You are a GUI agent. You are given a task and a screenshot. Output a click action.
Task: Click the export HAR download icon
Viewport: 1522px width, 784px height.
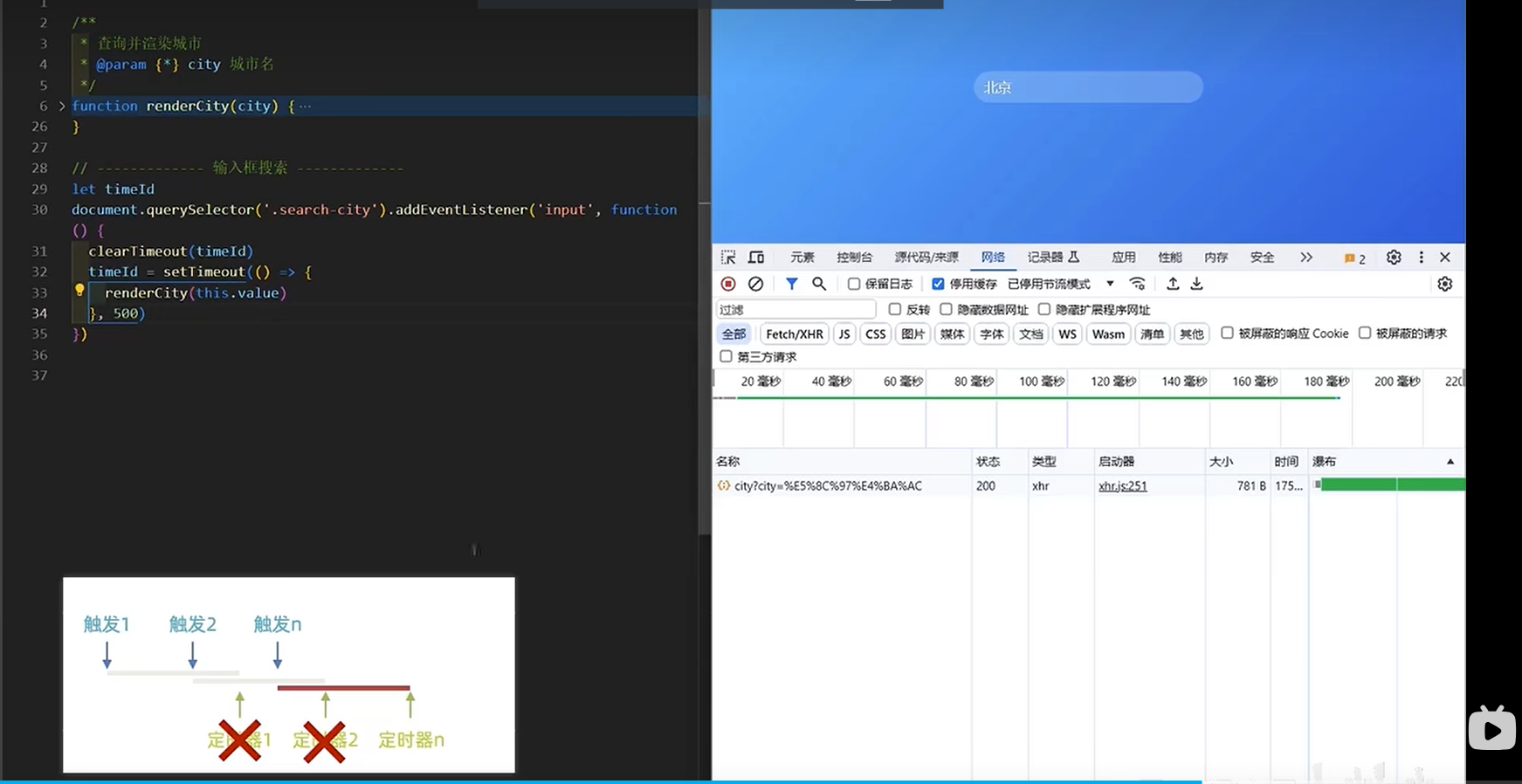click(x=1197, y=284)
